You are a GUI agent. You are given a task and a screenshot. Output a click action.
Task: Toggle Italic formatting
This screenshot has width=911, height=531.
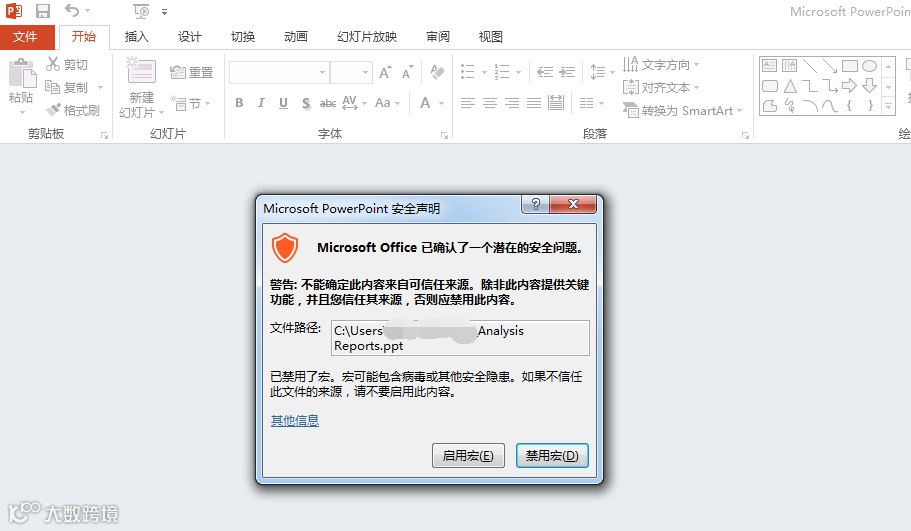(x=261, y=103)
